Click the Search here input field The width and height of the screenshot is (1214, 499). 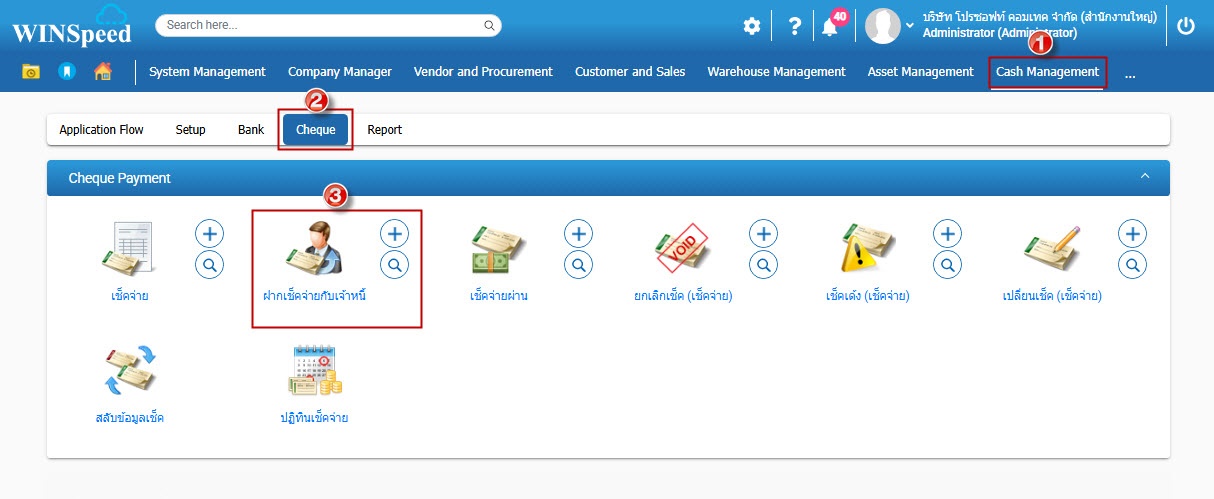coord(329,25)
